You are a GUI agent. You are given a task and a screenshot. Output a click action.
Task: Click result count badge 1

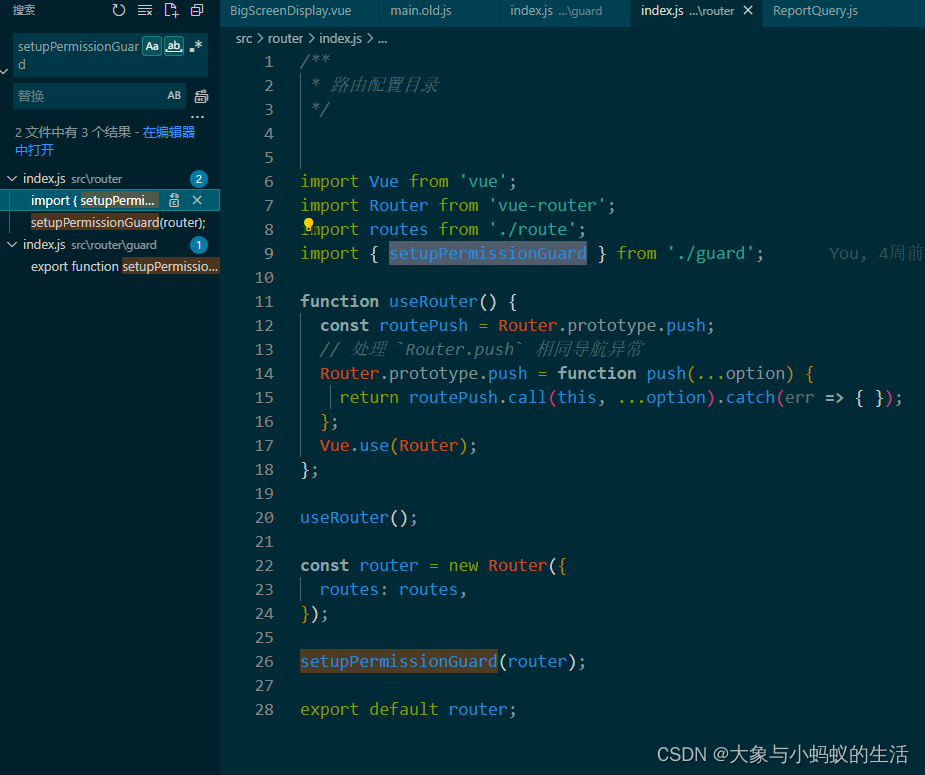click(x=199, y=245)
